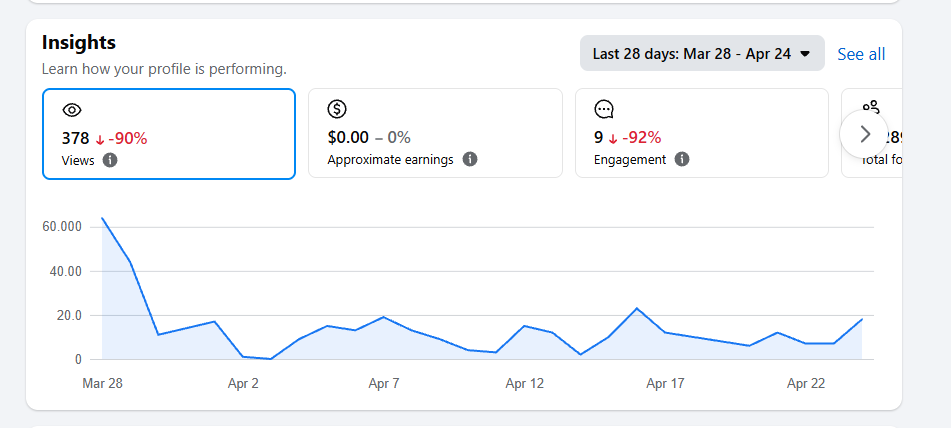Select the Engagement metric card
The width and height of the screenshot is (951, 428).
coord(702,133)
